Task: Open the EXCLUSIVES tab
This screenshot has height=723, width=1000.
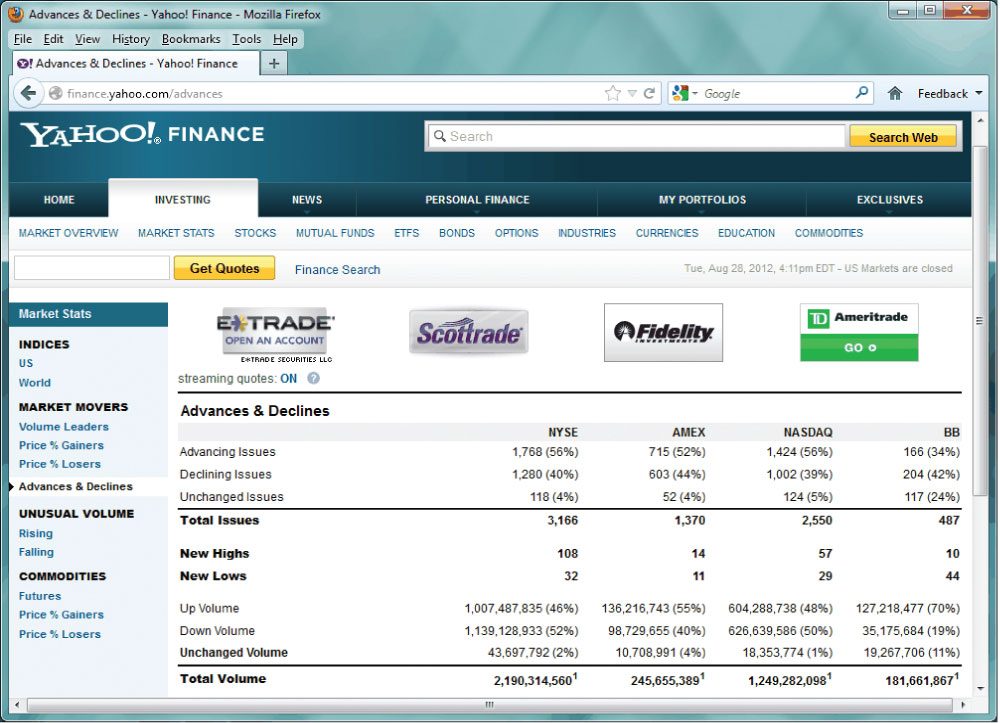Action: [890, 200]
